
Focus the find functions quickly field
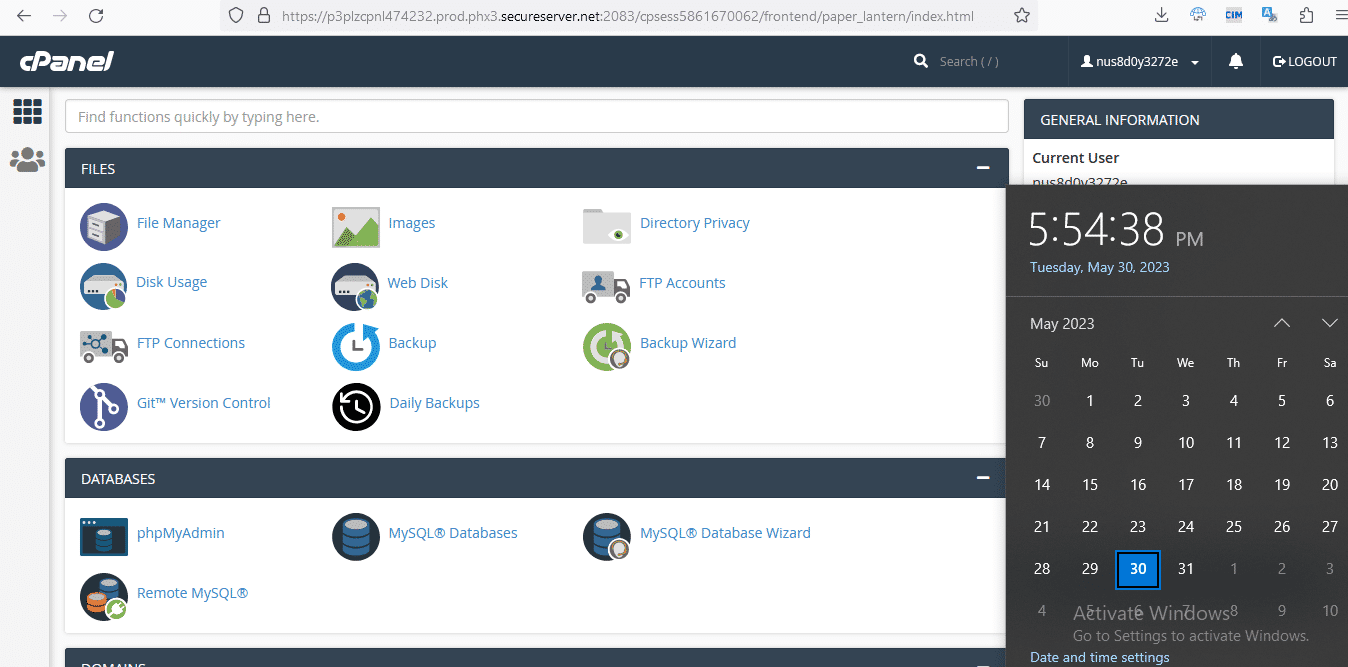[537, 117]
